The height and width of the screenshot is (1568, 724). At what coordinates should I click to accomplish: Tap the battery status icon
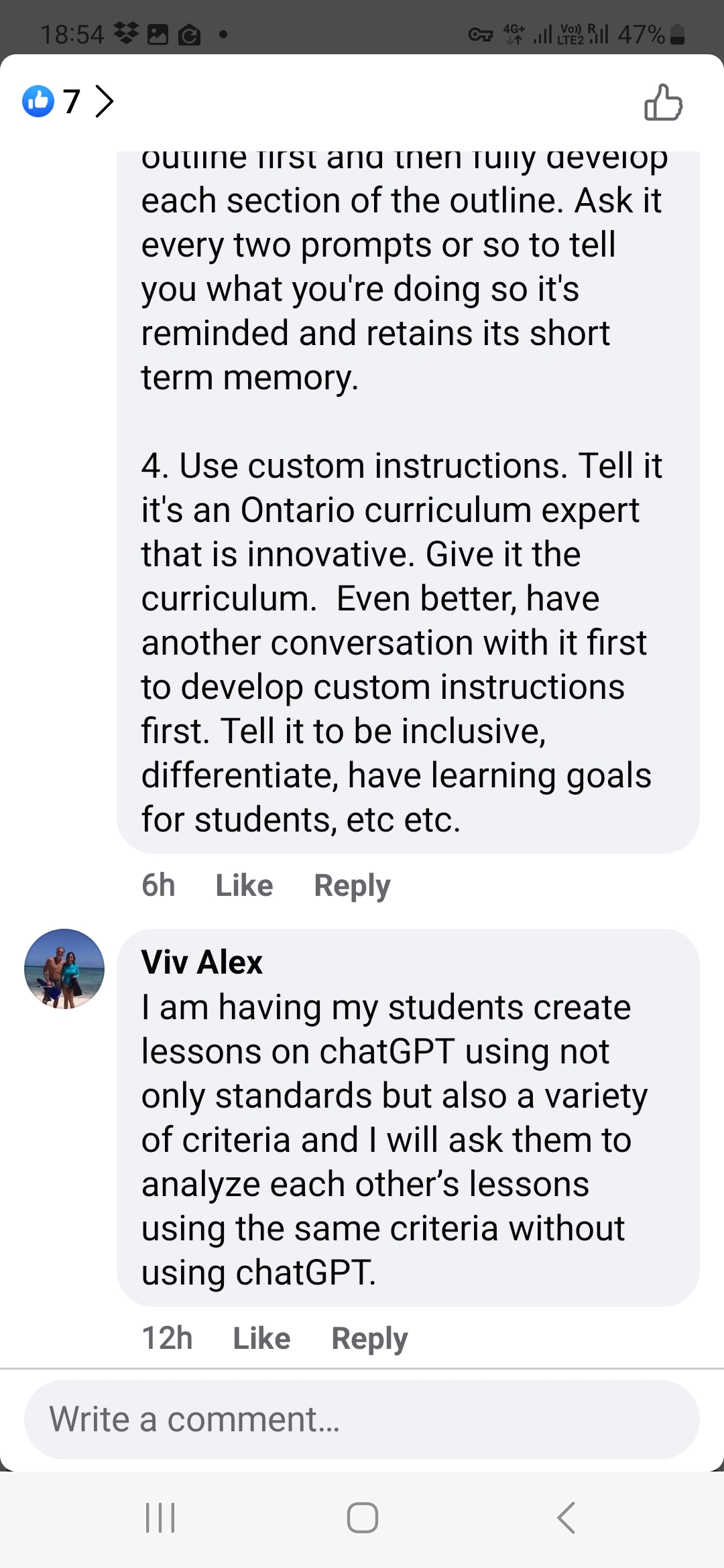678,34
